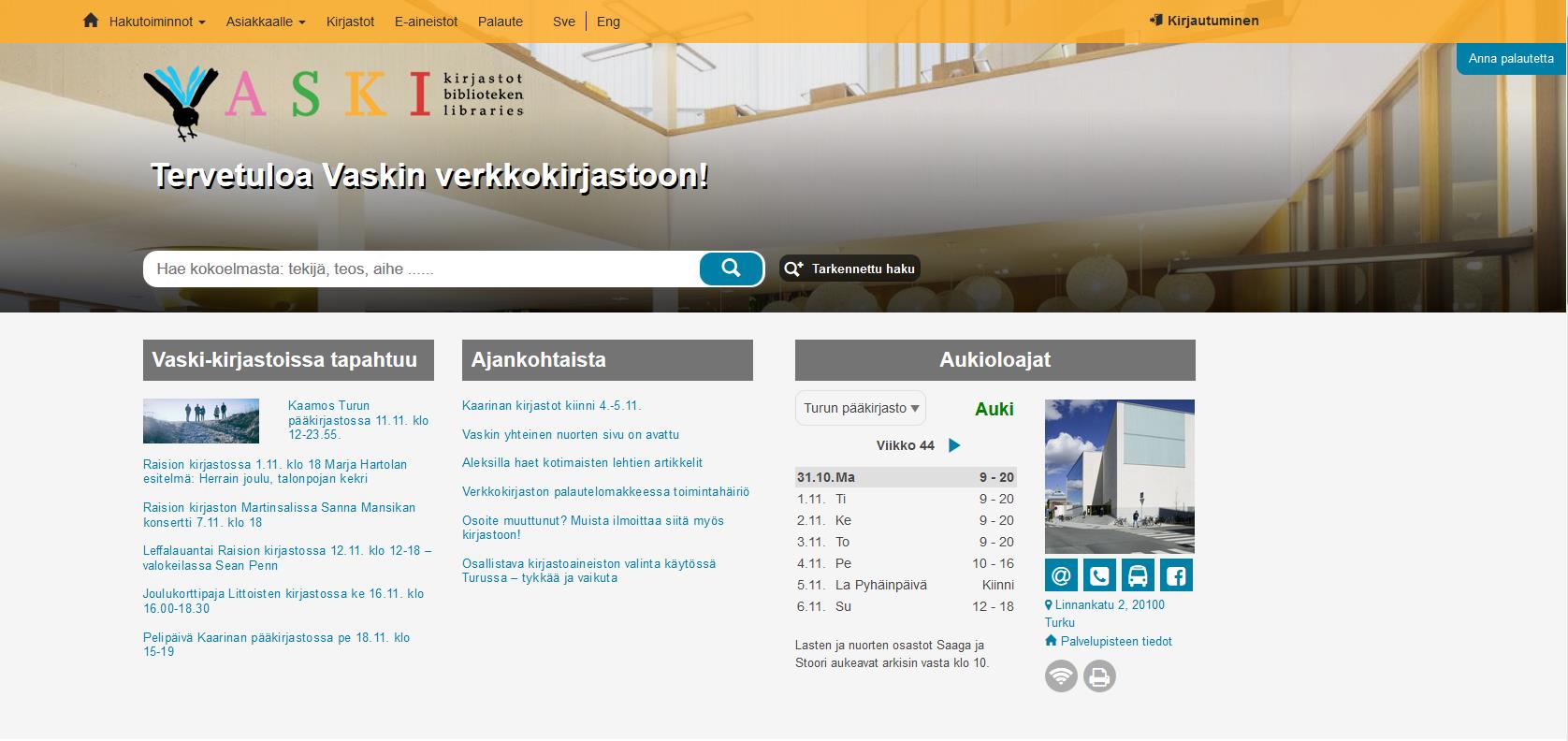Open Osallistava kirjastoaineiston valinta link
The image size is (1568, 741).
(588, 571)
